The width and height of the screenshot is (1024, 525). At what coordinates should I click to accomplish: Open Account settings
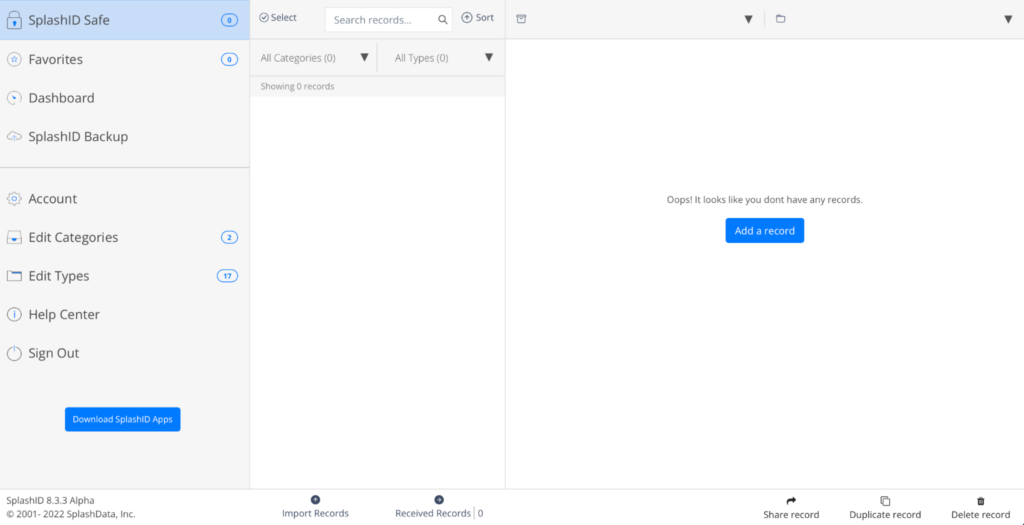click(x=125, y=199)
